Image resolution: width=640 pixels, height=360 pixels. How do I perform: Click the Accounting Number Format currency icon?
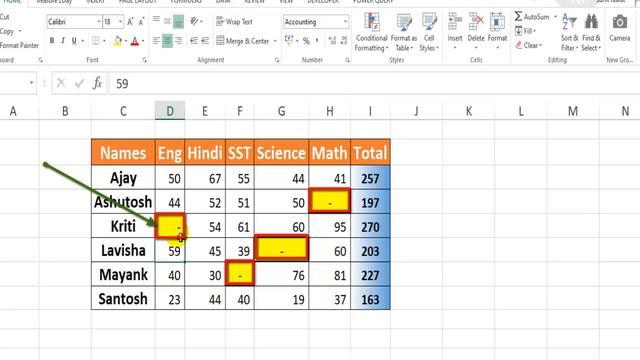[289, 40]
